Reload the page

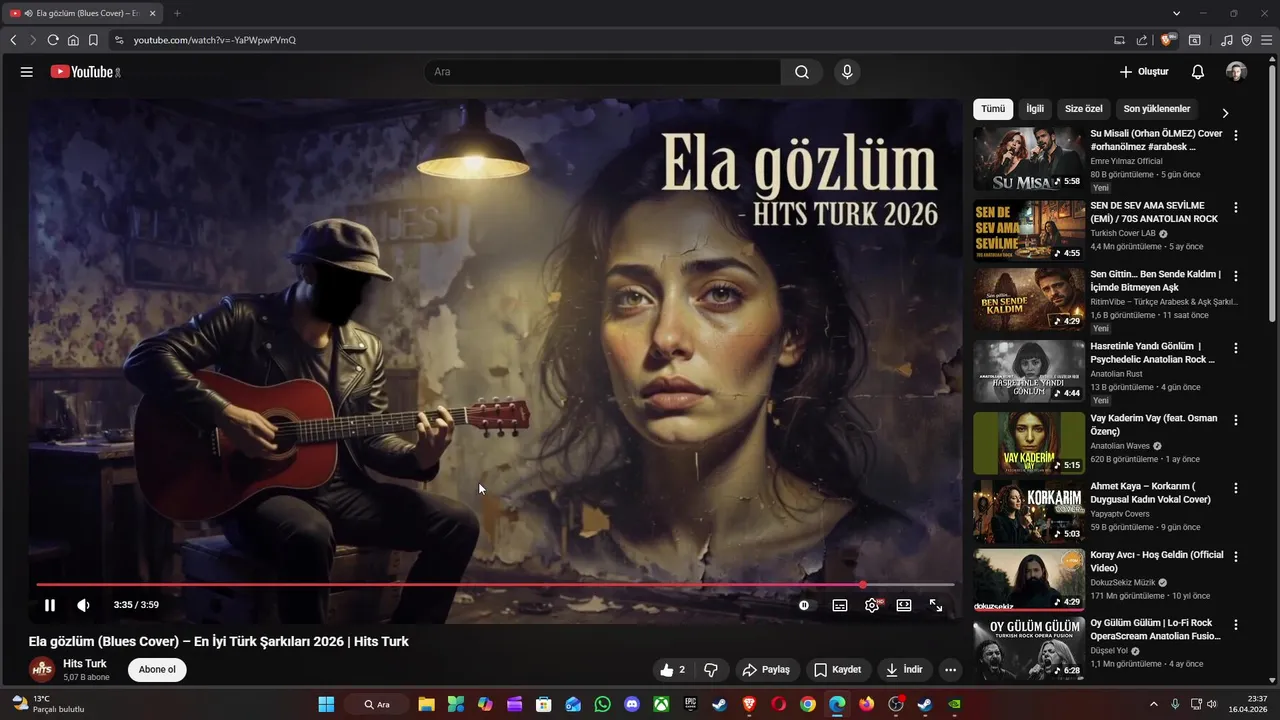(53, 40)
